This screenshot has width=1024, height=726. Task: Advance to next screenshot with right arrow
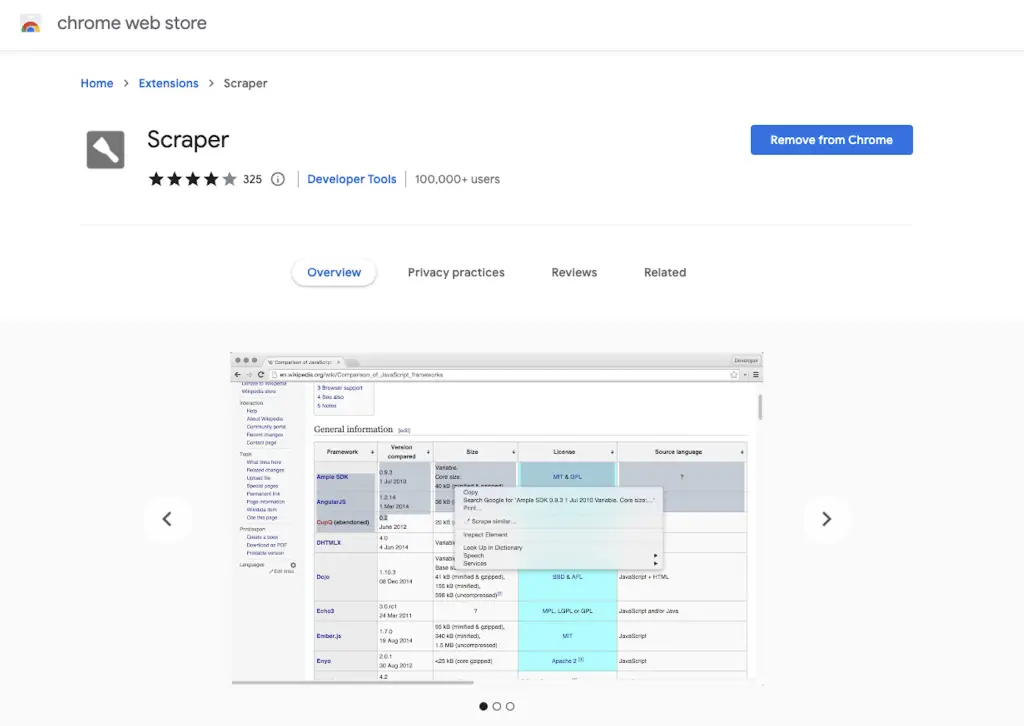click(826, 519)
